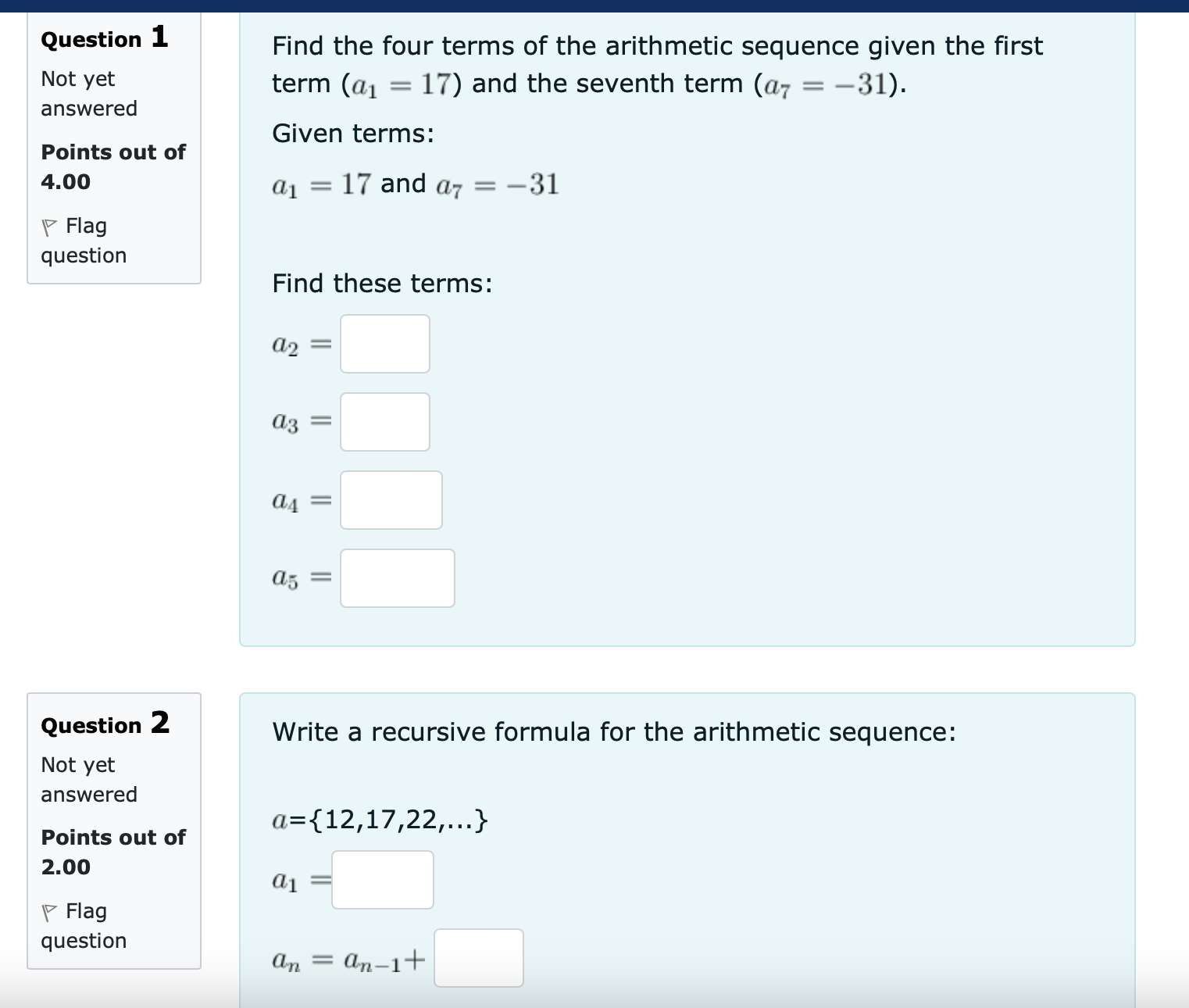Screen dimensions: 1189x1008
Task: Click the Points out of 4.00 label
Action: click(112, 166)
